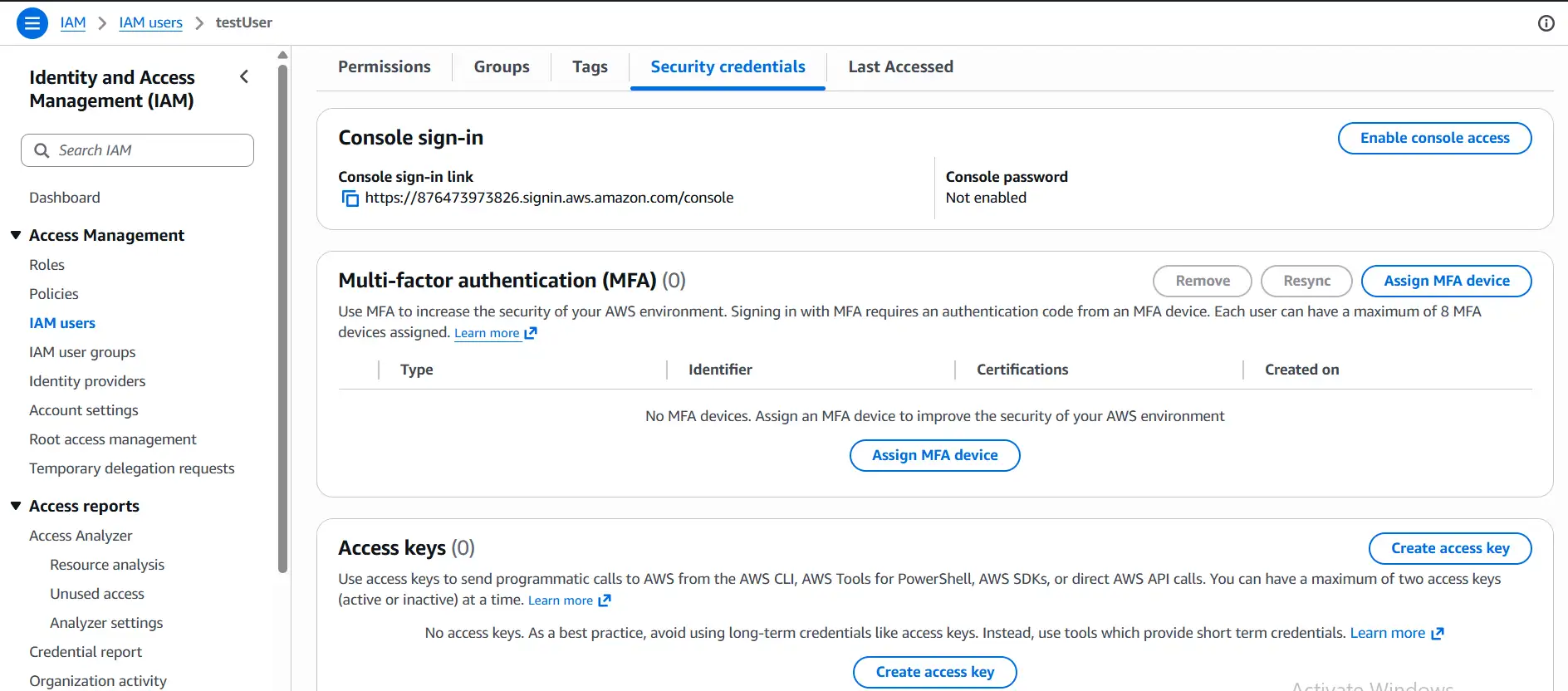1568x691 pixels.
Task: Click the console sign-in URL text
Action: 549,198
